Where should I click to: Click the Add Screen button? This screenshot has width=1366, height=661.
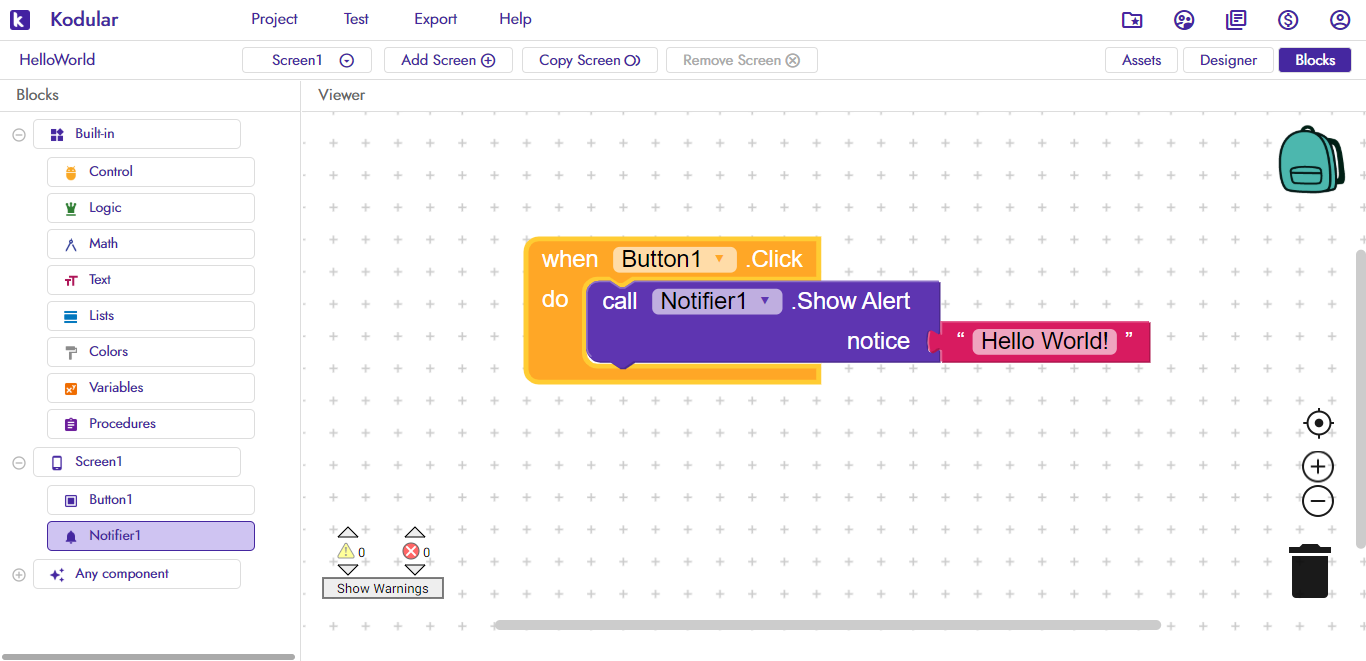click(x=448, y=60)
